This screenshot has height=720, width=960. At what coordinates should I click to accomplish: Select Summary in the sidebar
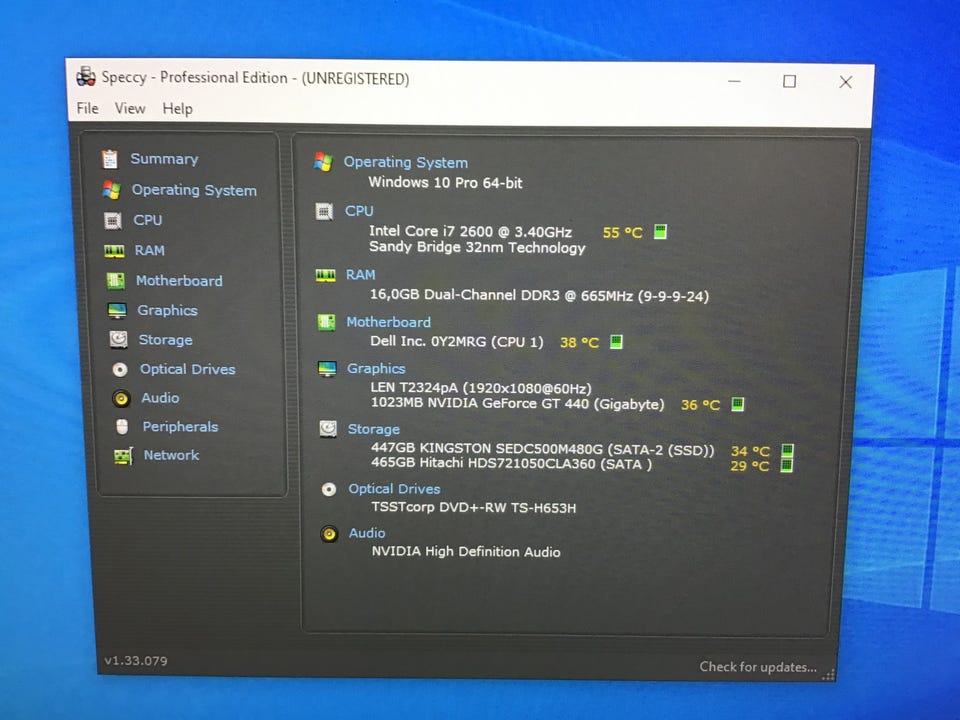[164, 159]
